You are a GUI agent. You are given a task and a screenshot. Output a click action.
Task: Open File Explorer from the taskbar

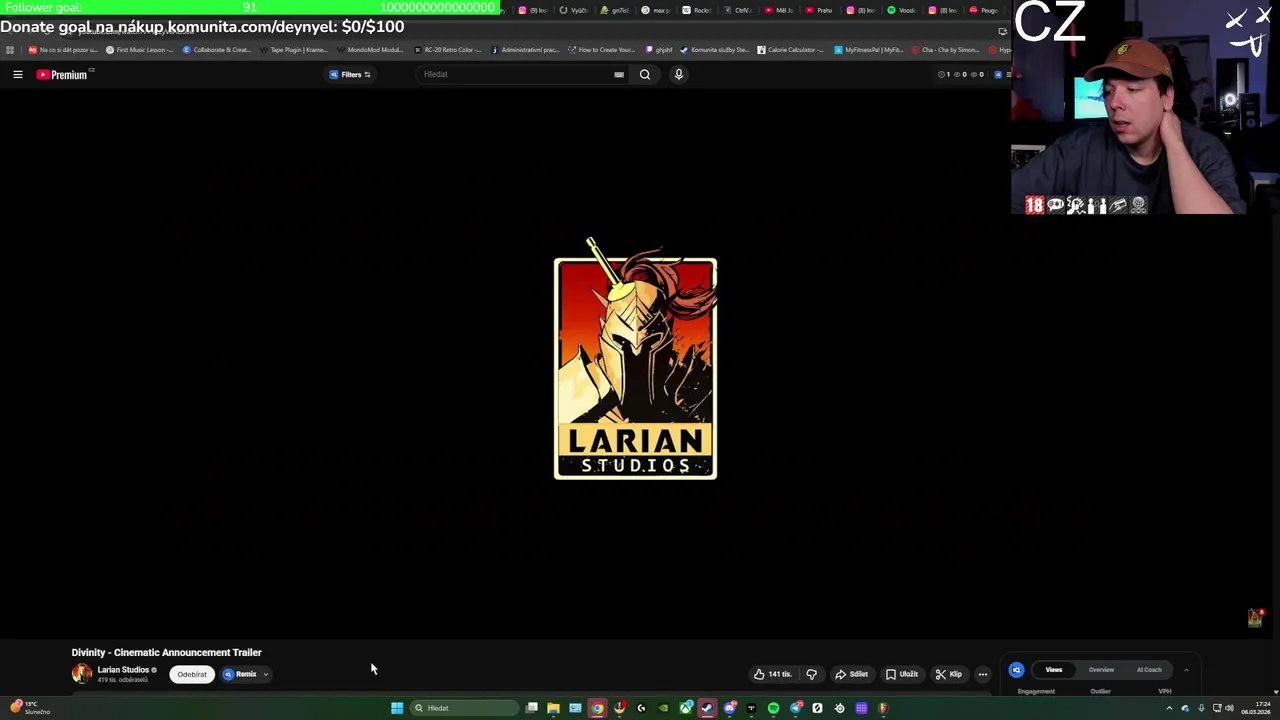[x=553, y=708]
